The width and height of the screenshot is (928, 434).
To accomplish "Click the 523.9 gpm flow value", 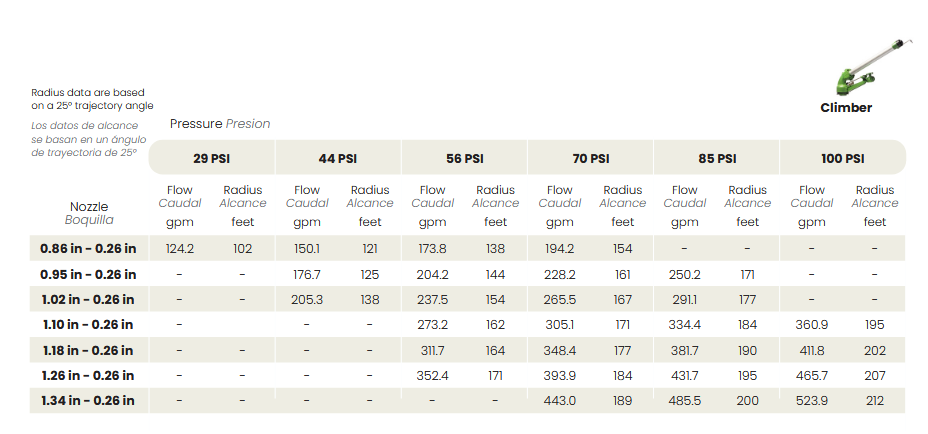I will coord(811,400).
